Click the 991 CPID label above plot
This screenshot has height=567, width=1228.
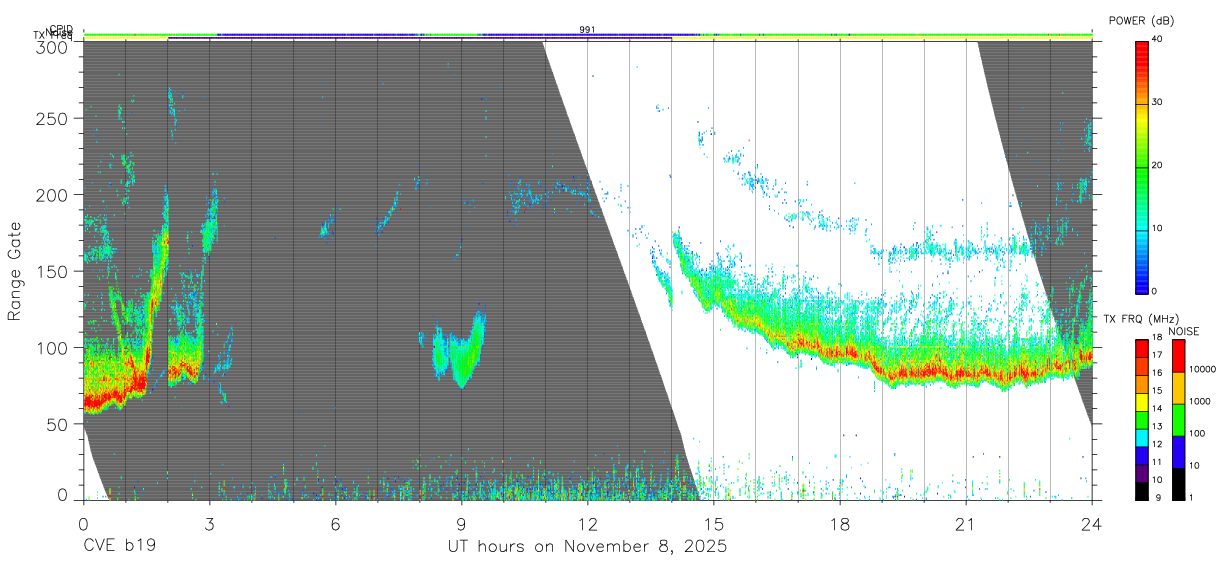[x=587, y=30]
